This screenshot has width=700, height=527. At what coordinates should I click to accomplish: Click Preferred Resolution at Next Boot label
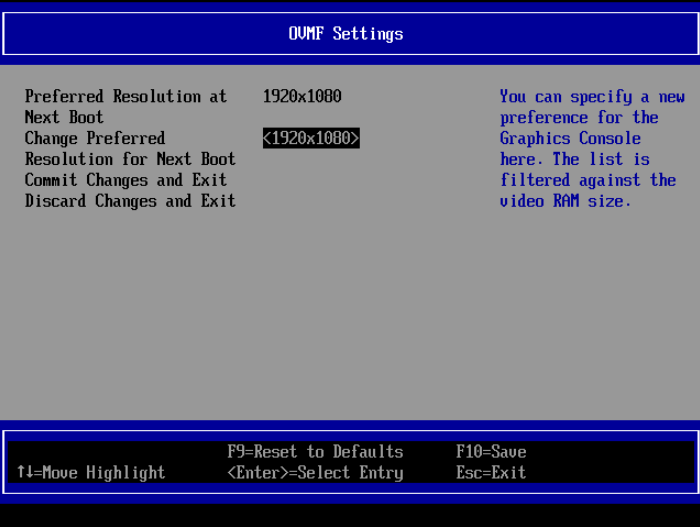click(126, 106)
